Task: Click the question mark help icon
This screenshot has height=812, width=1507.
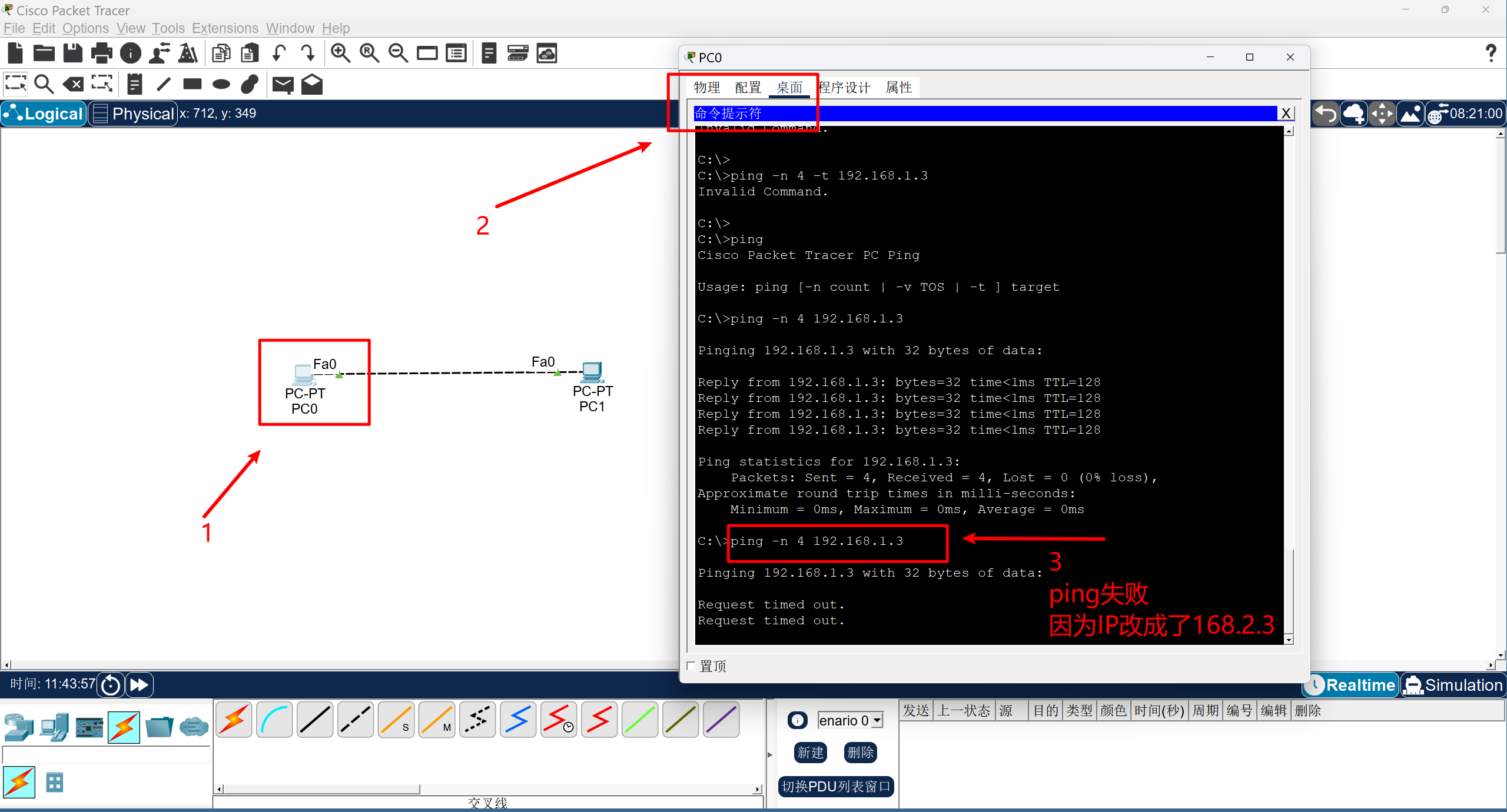Action: click(x=1491, y=54)
